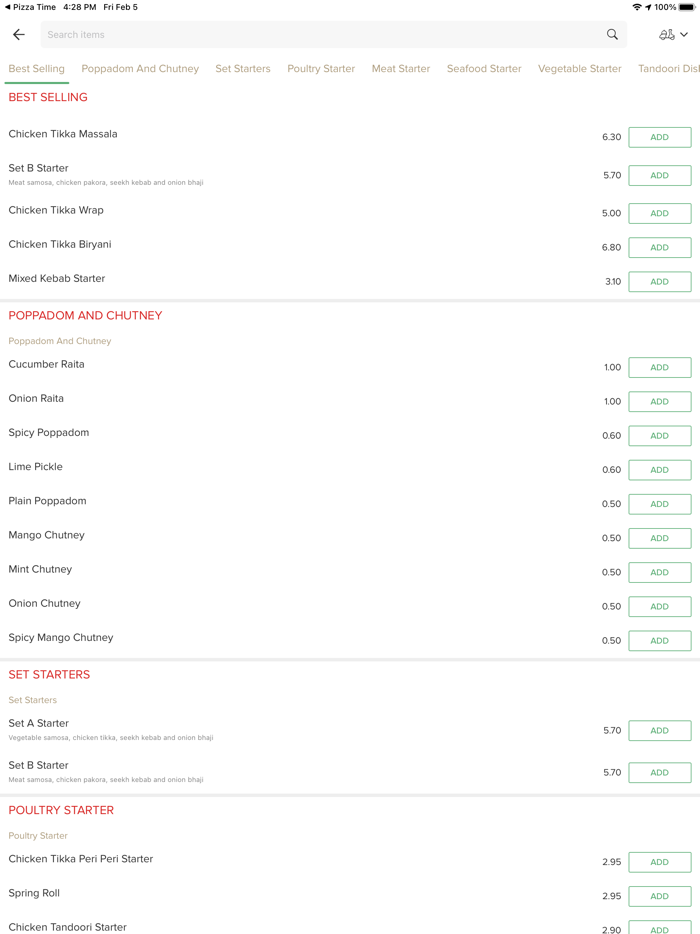The height and width of the screenshot is (934, 700).
Task: Add Spring Roll to basket
Action: click(x=659, y=896)
